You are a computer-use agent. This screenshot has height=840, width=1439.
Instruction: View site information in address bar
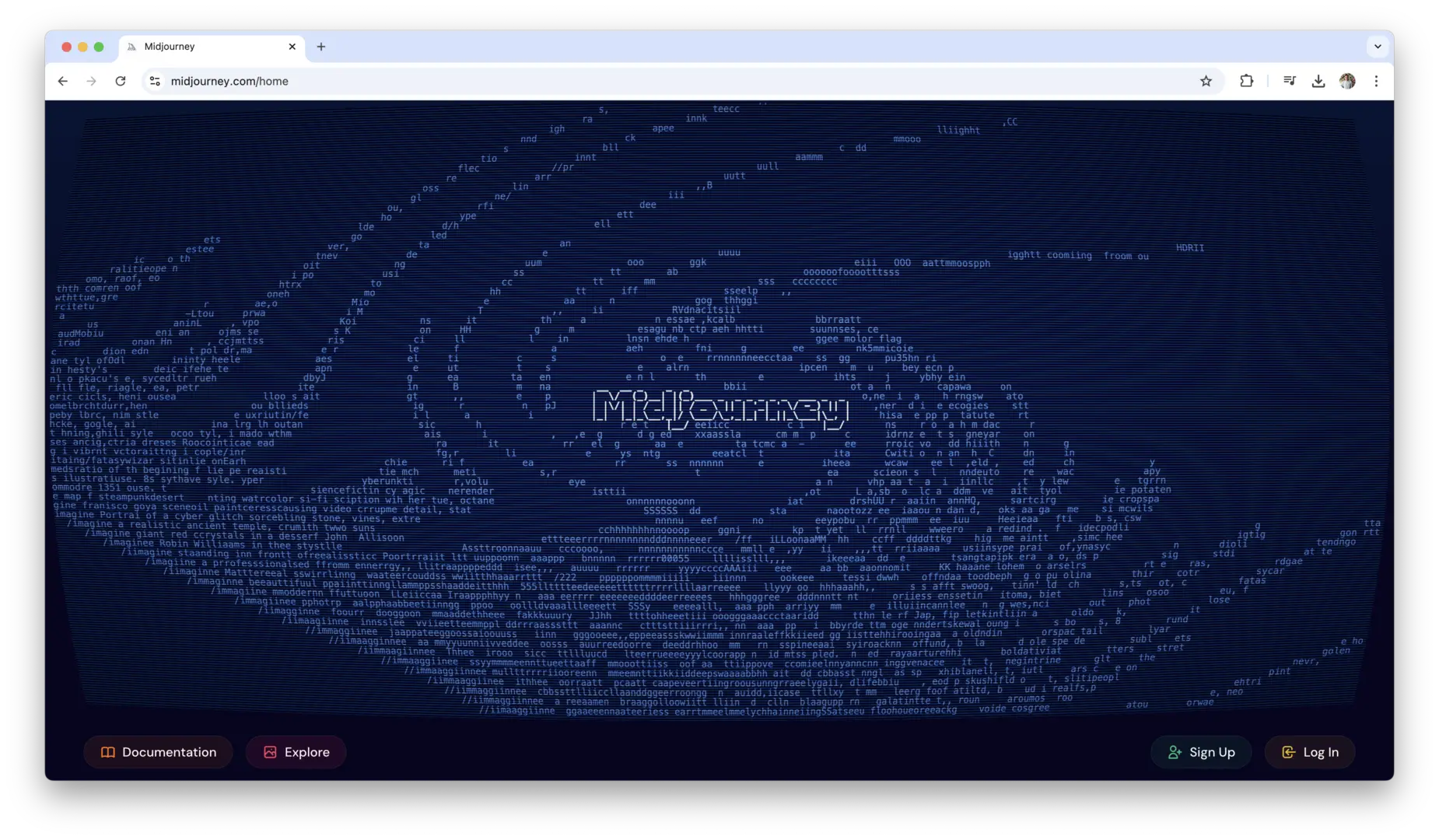pos(156,81)
